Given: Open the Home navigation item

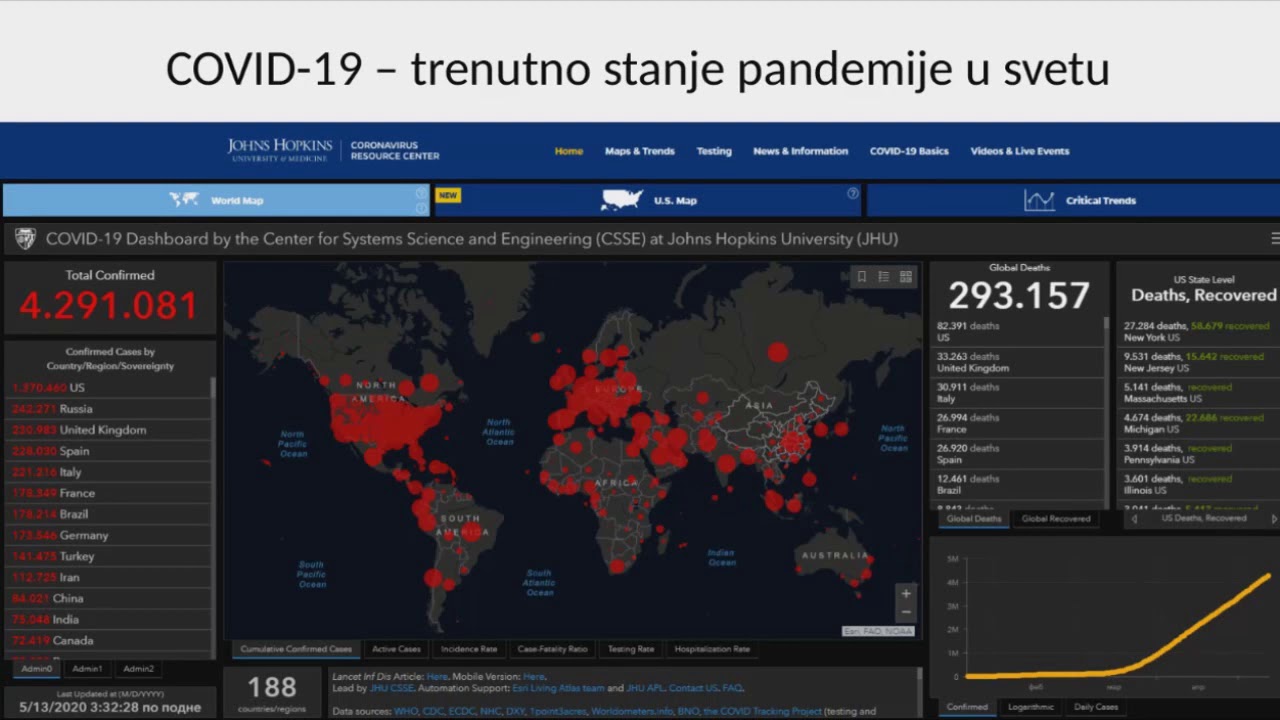Looking at the screenshot, I should [x=569, y=151].
